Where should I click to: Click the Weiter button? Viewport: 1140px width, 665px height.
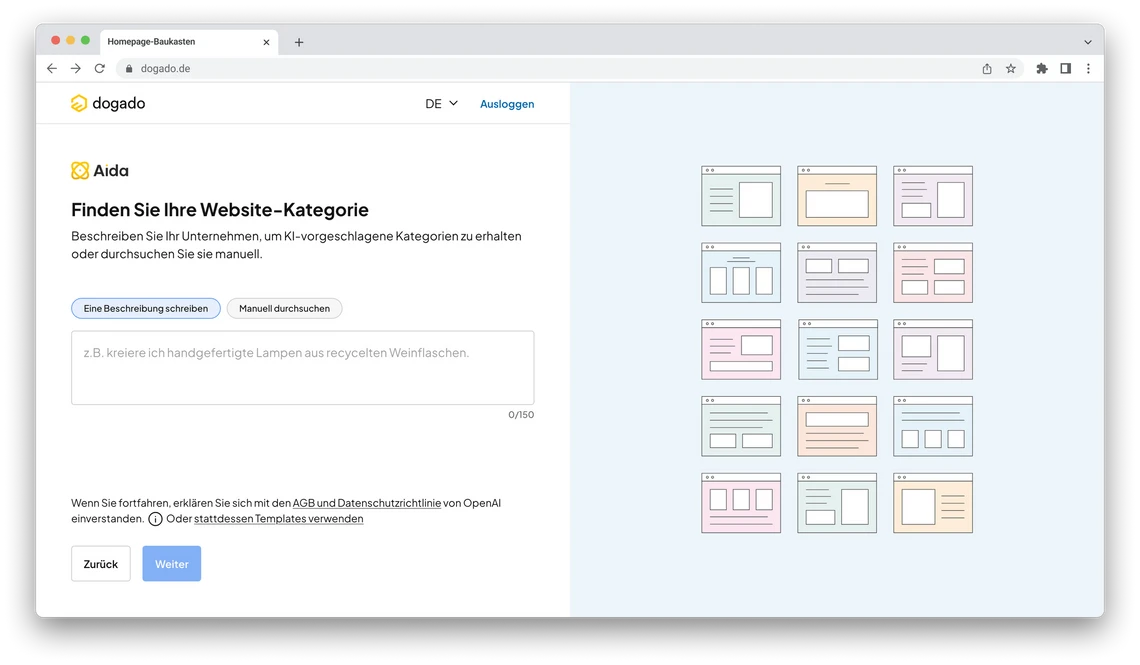coord(171,563)
